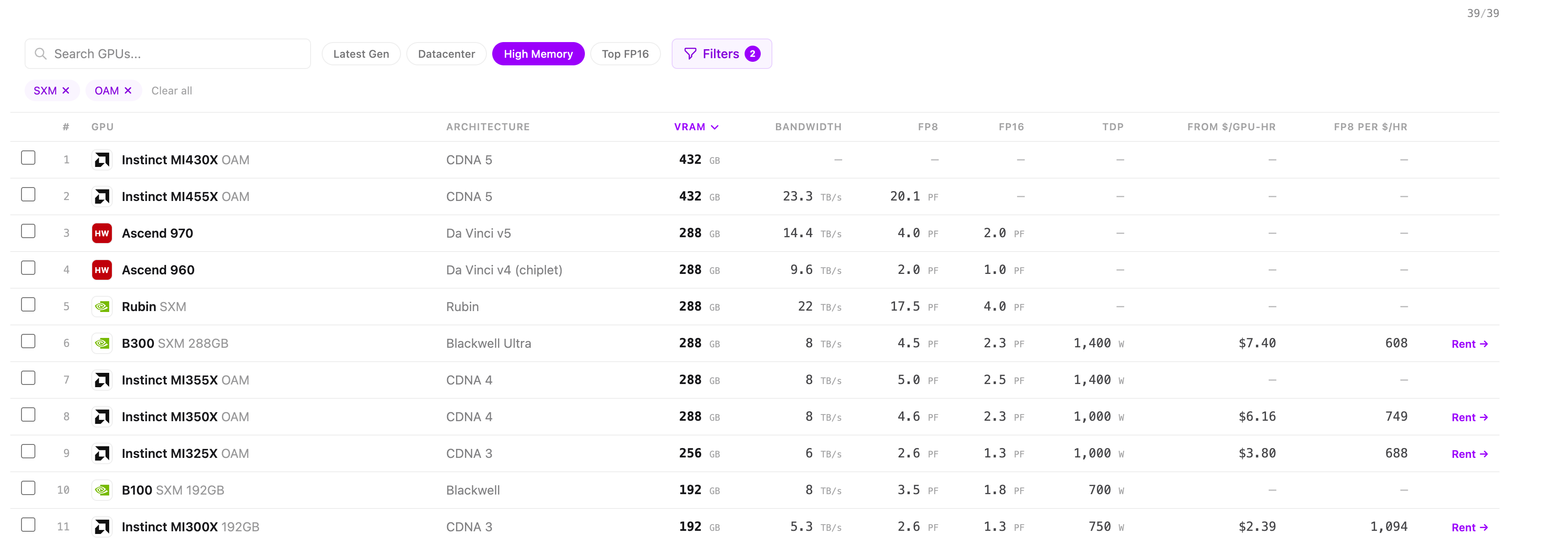Sort the table by FP8
Viewport: 1568px width, 538px height.
click(x=928, y=127)
